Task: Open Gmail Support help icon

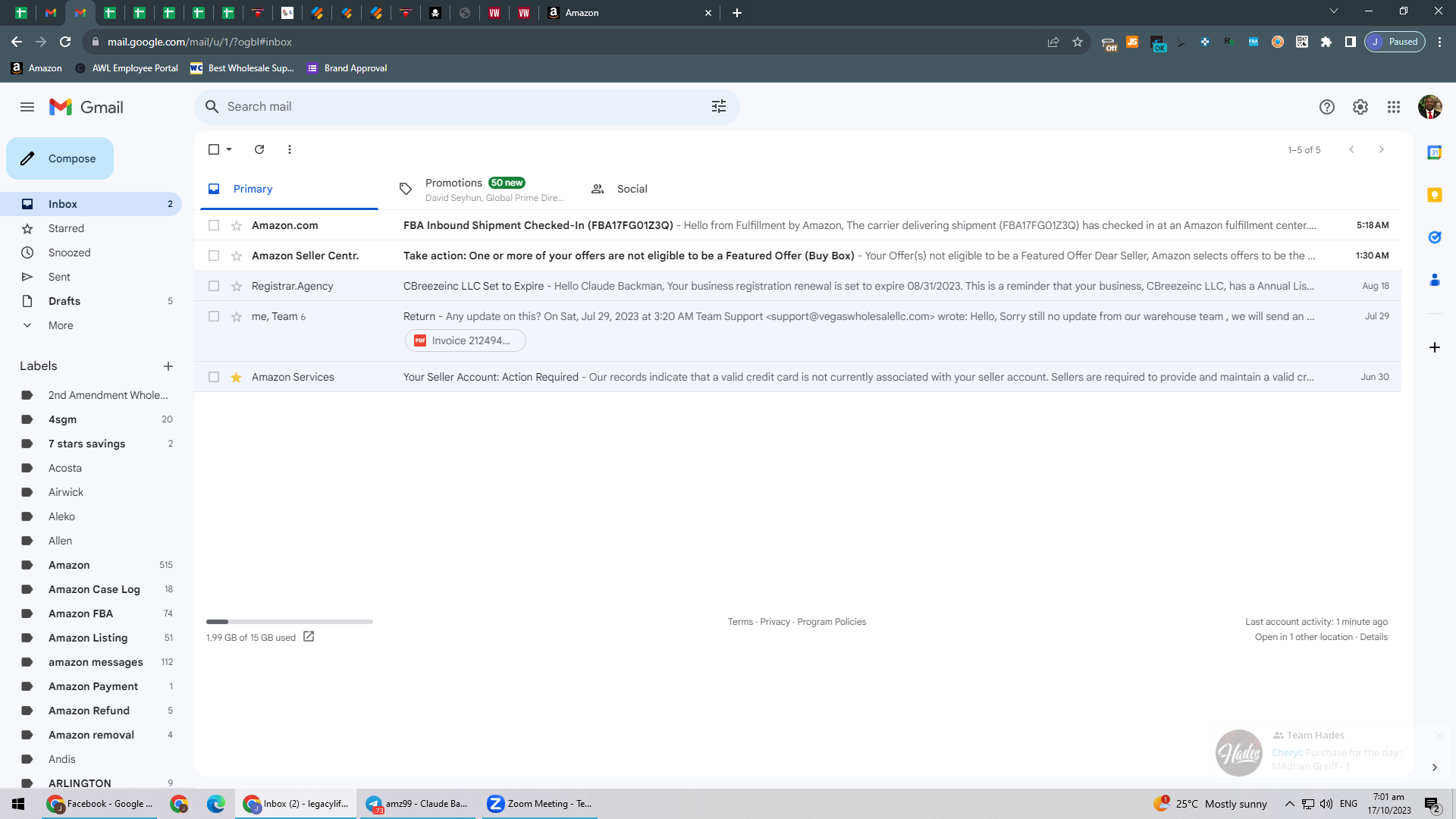Action: click(1327, 107)
